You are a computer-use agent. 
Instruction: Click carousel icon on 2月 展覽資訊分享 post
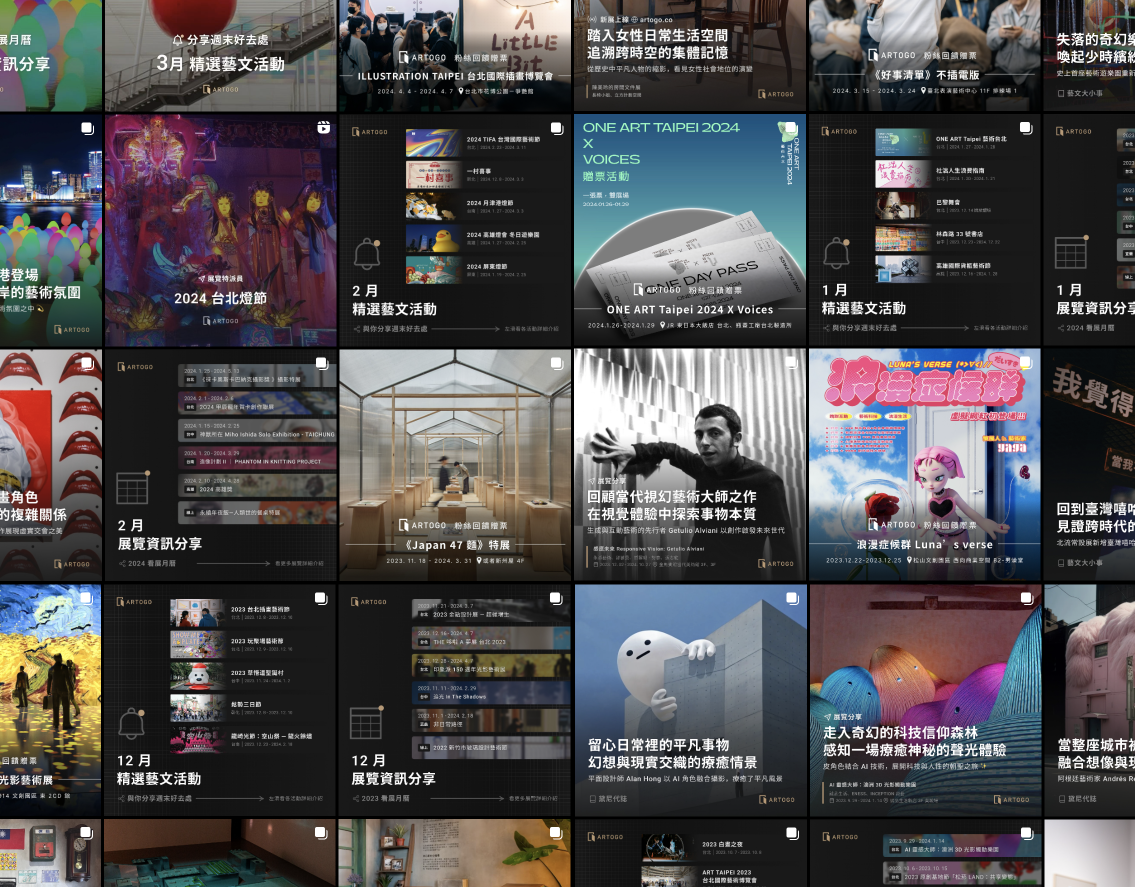coord(322,363)
